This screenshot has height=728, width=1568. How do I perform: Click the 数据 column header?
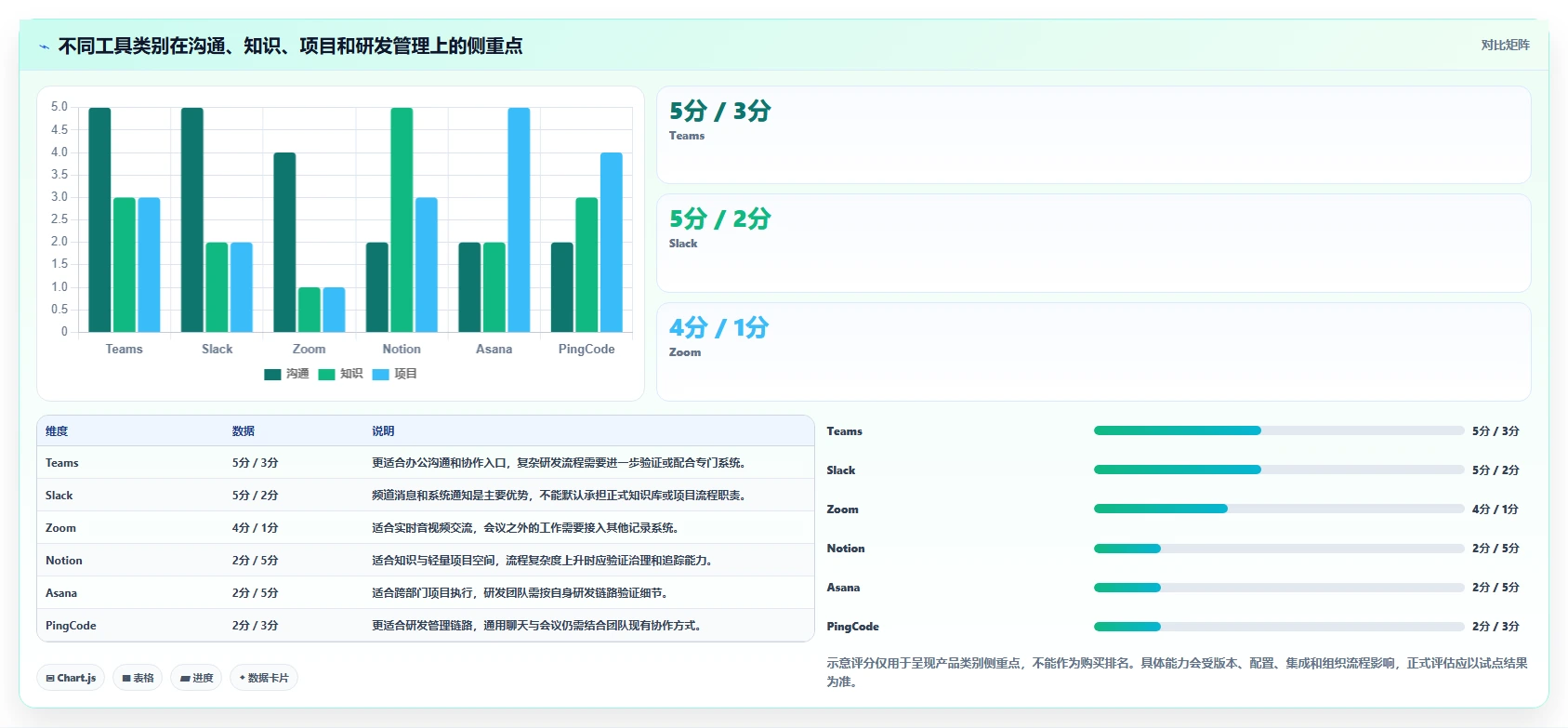click(x=244, y=431)
